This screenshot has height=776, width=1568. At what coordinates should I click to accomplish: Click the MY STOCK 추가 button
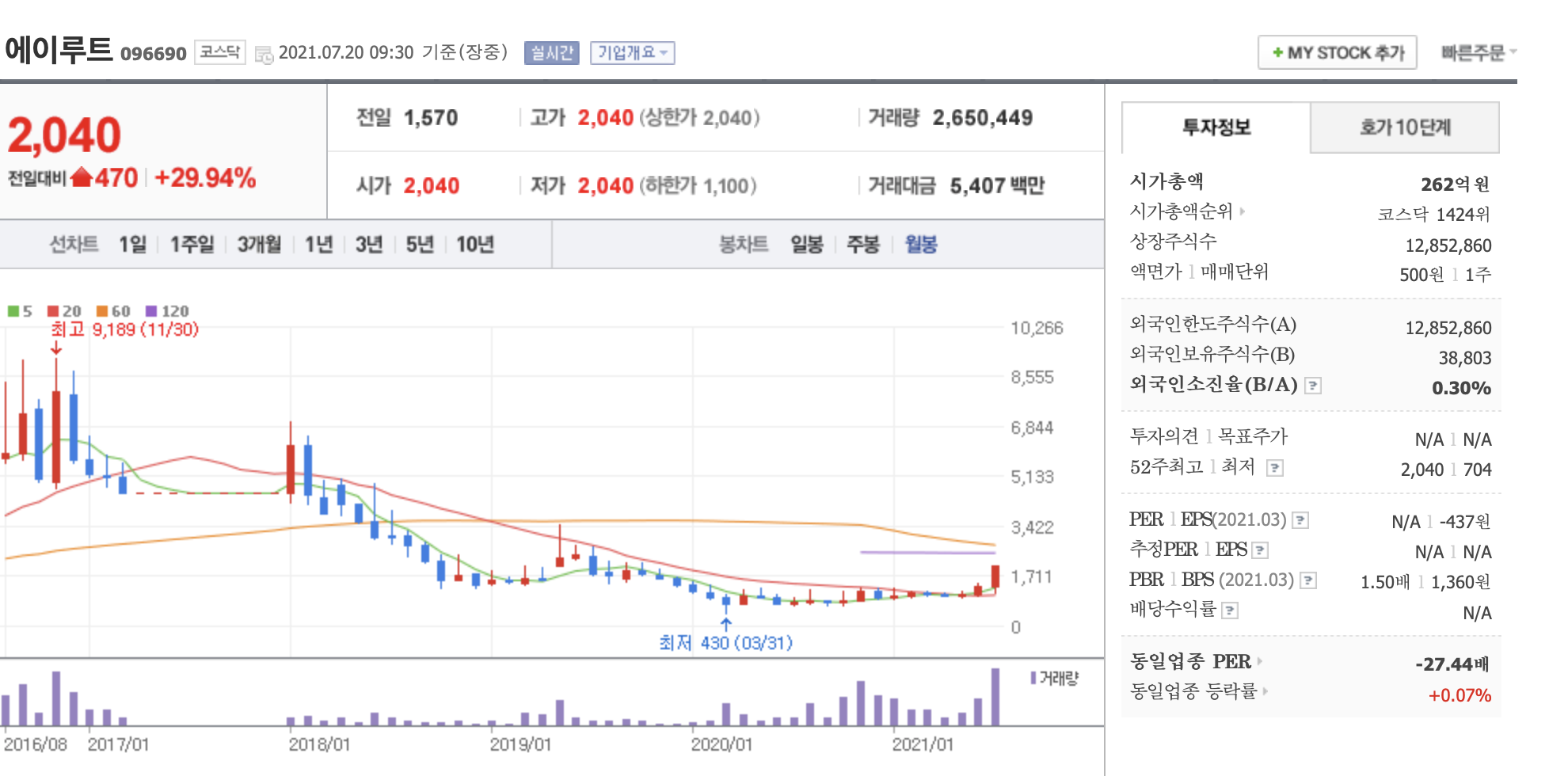pos(1337,52)
